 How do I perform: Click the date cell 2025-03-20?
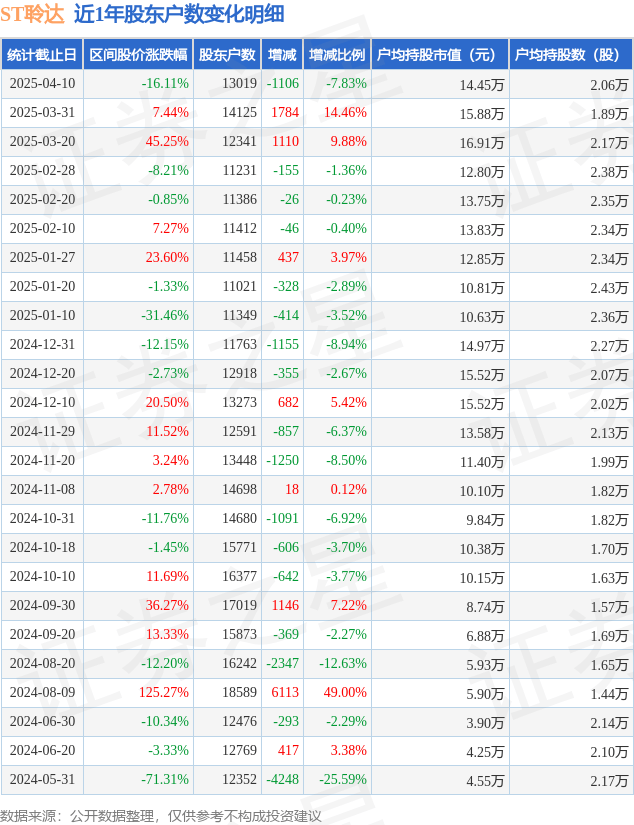pos(43,141)
